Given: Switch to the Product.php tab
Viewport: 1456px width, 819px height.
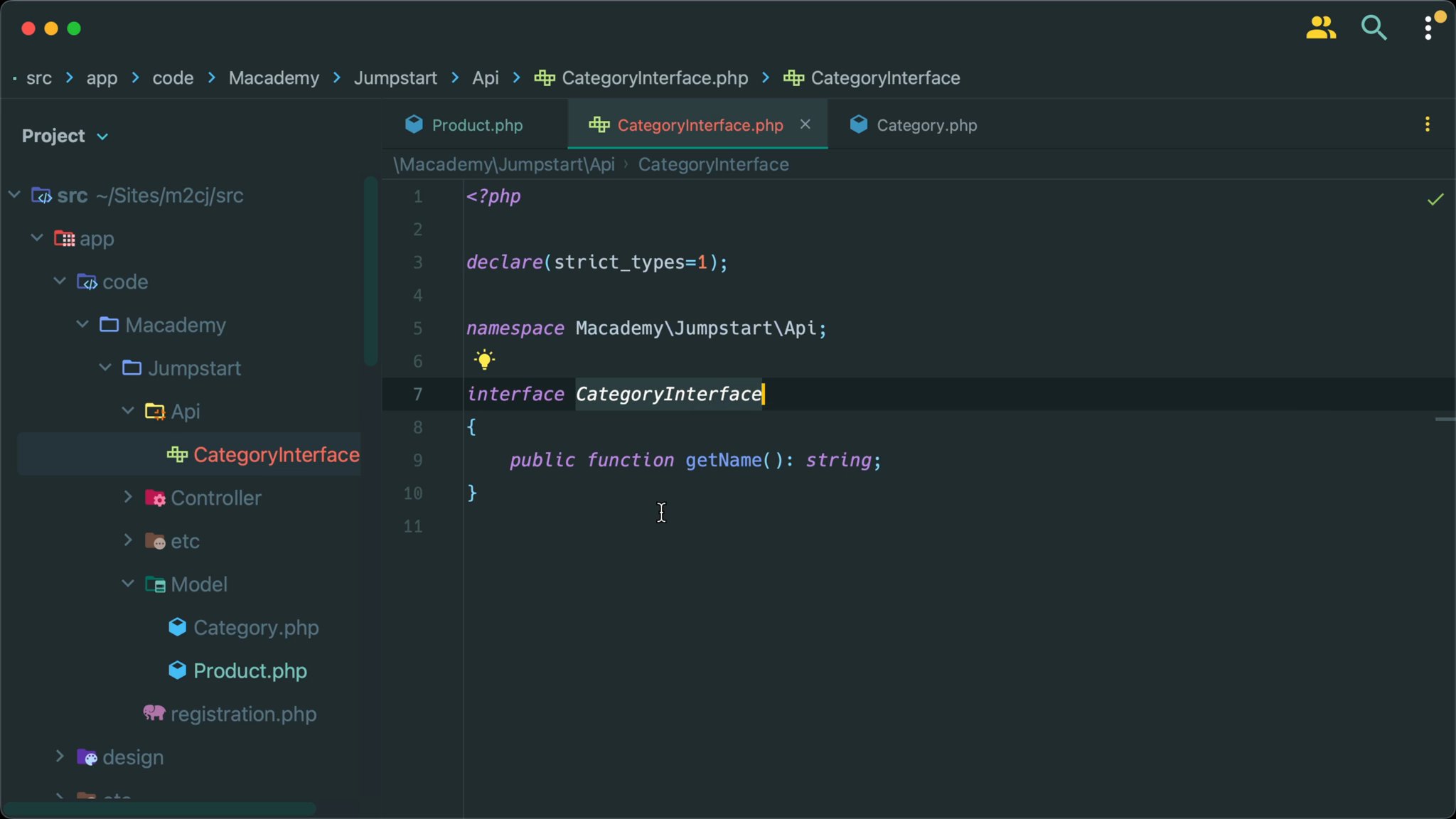Looking at the screenshot, I should (x=475, y=124).
